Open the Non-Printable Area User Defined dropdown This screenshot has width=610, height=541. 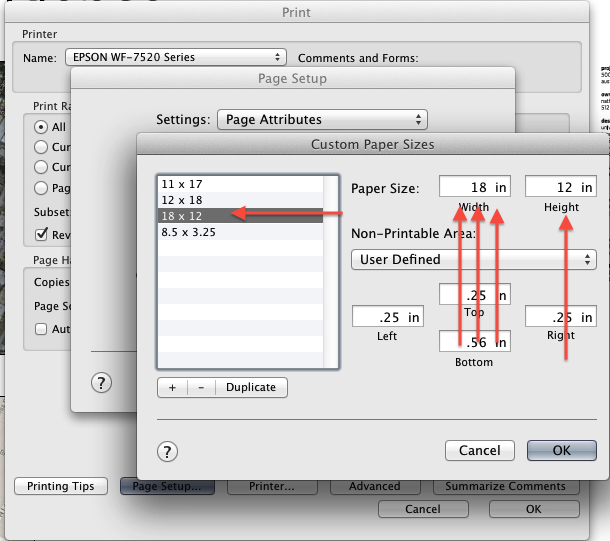click(x=473, y=259)
